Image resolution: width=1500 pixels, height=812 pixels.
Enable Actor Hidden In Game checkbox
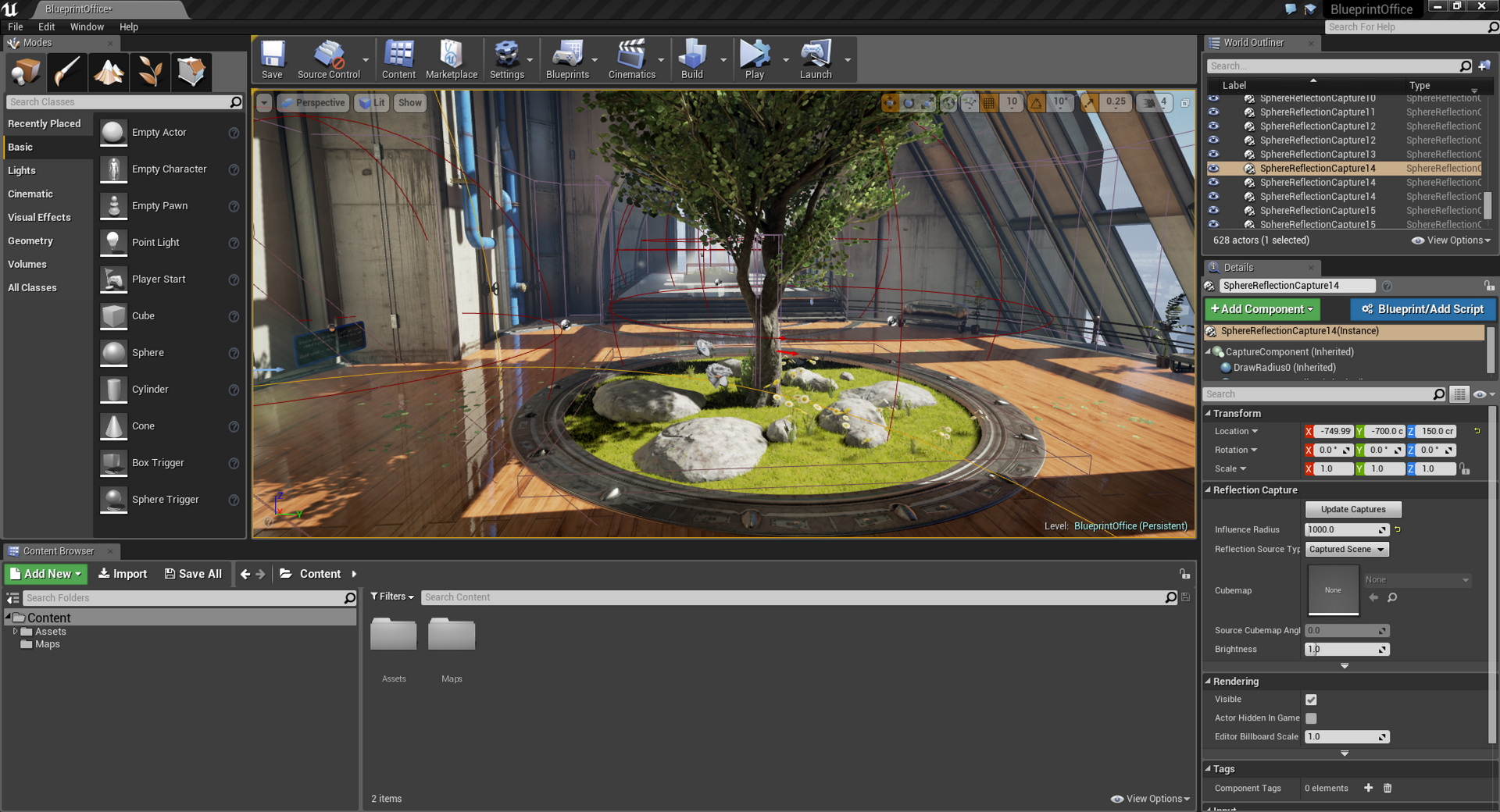pos(1311,718)
